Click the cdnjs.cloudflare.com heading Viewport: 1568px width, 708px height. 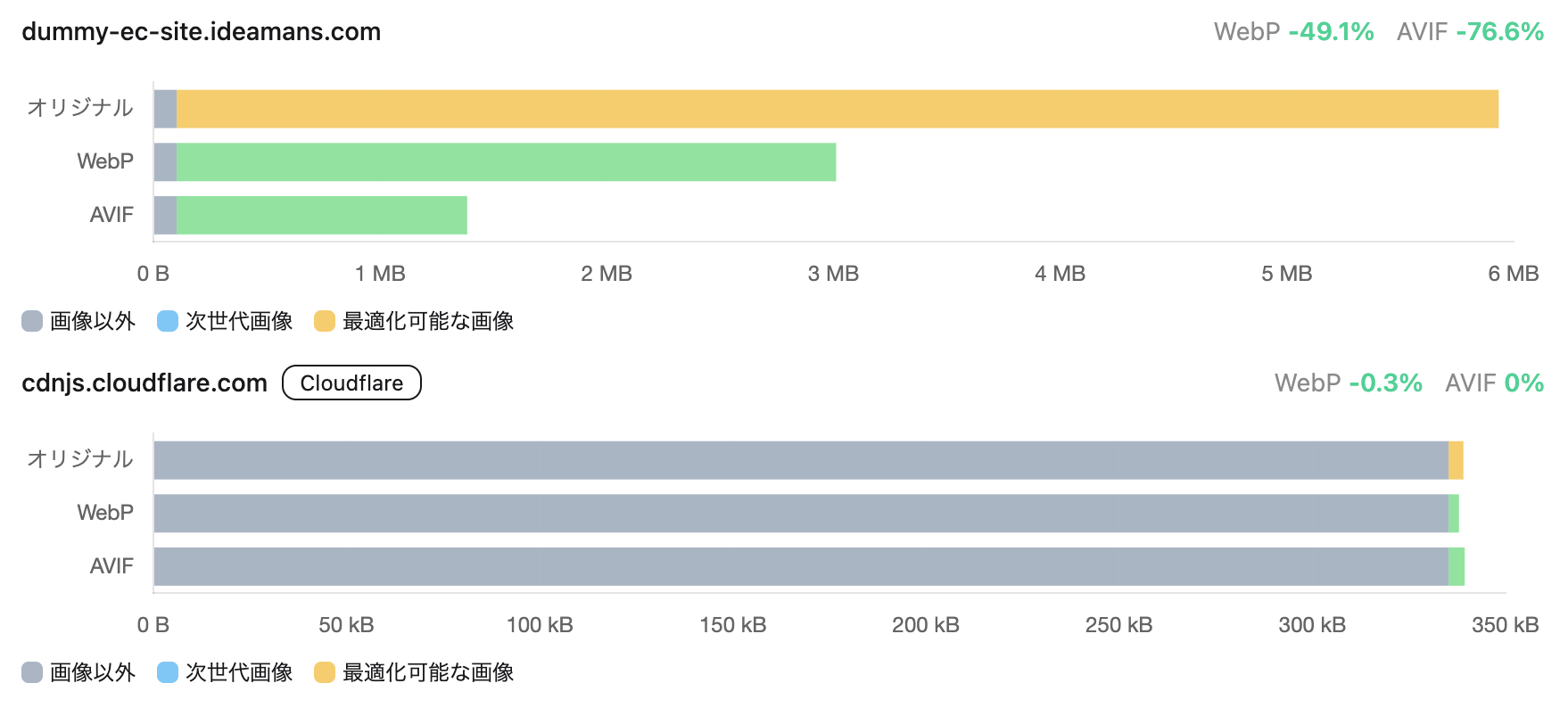coord(144,383)
